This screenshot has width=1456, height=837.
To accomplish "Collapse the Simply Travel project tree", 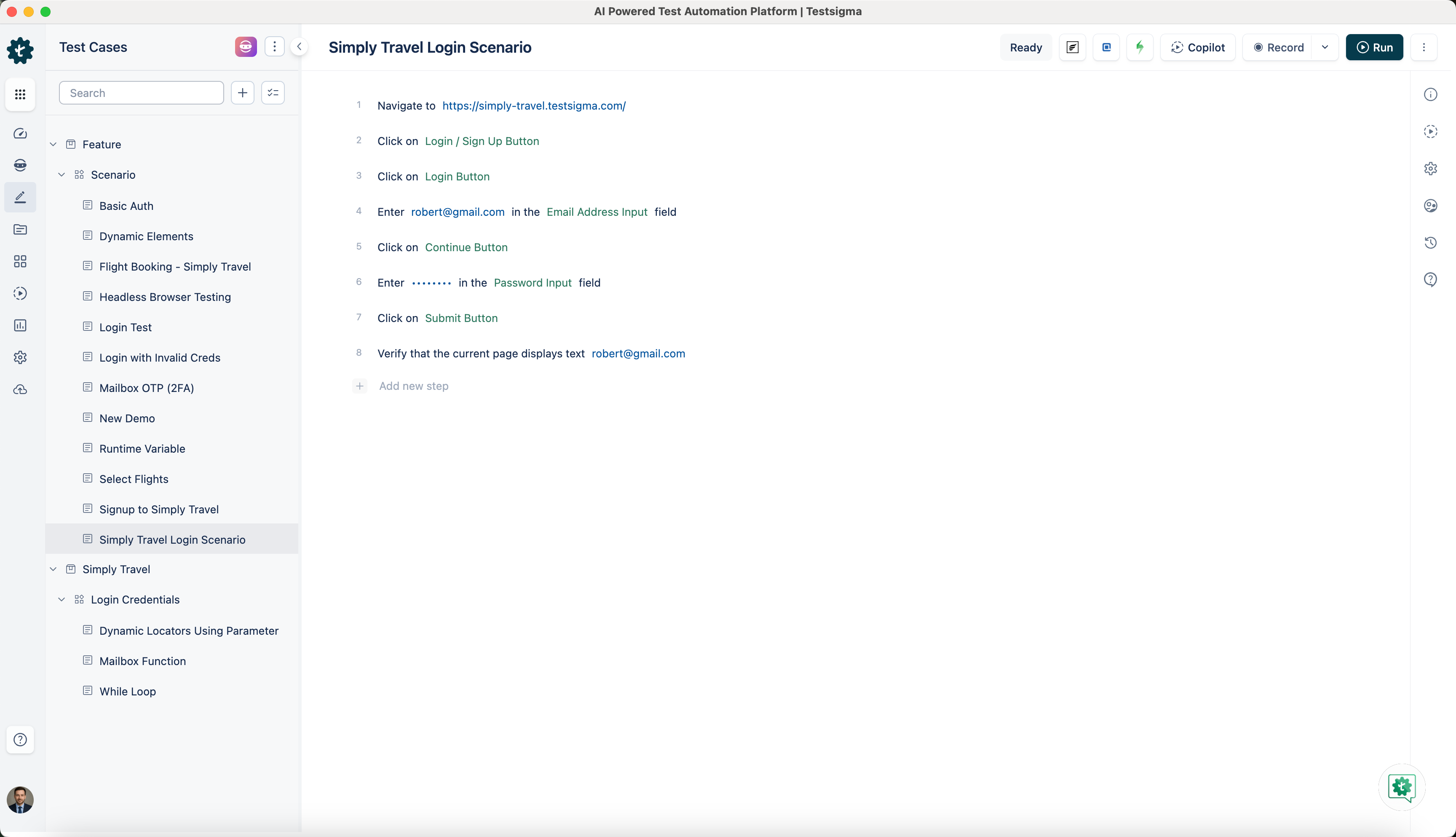I will pyautogui.click(x=53, y=569).
